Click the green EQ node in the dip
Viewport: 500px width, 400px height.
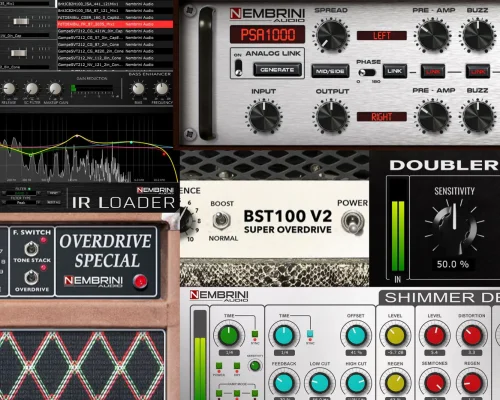[x=31, y=155]
